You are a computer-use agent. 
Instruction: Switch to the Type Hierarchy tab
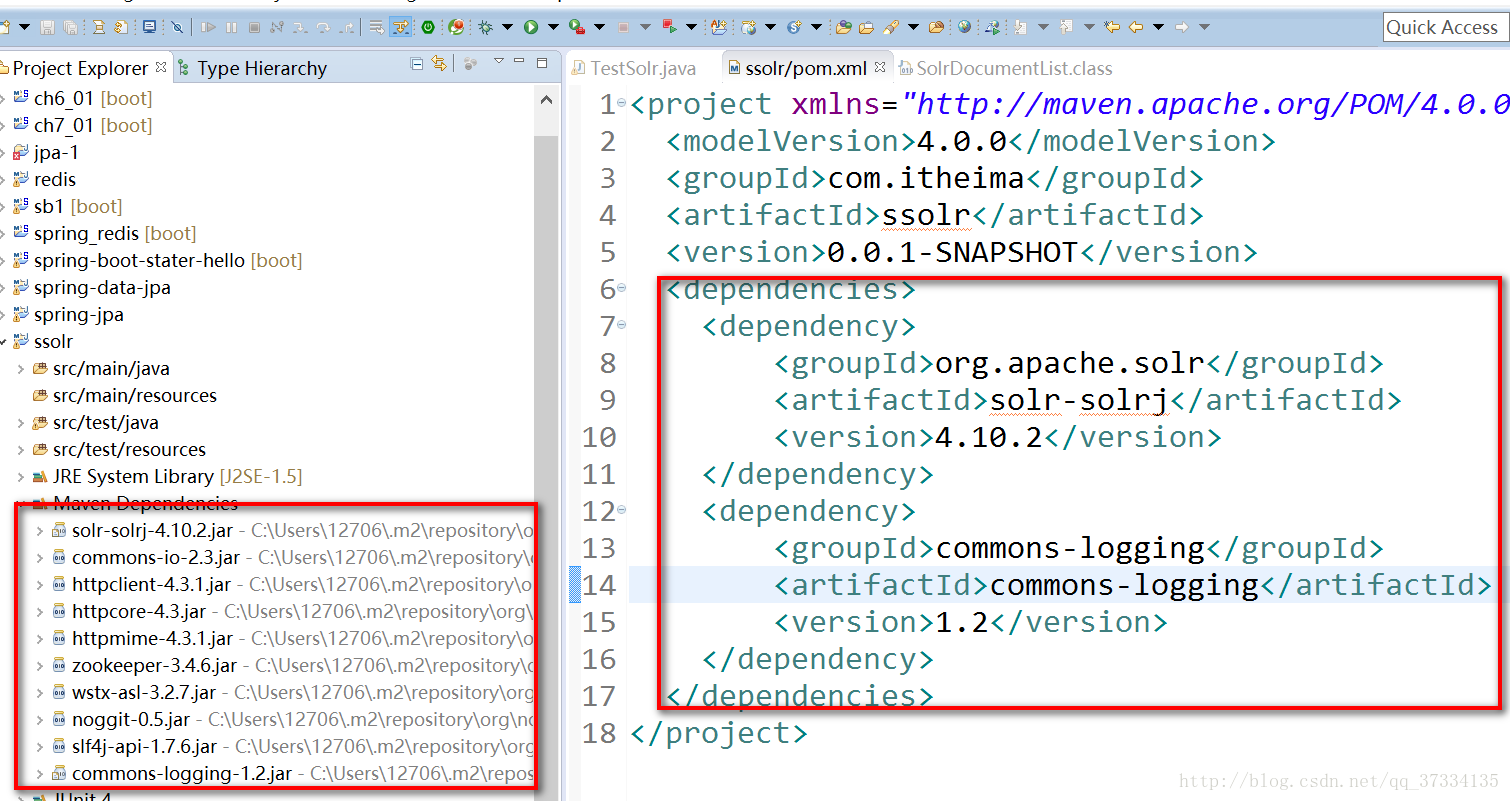pyautogui.click(x=251, y=68)
